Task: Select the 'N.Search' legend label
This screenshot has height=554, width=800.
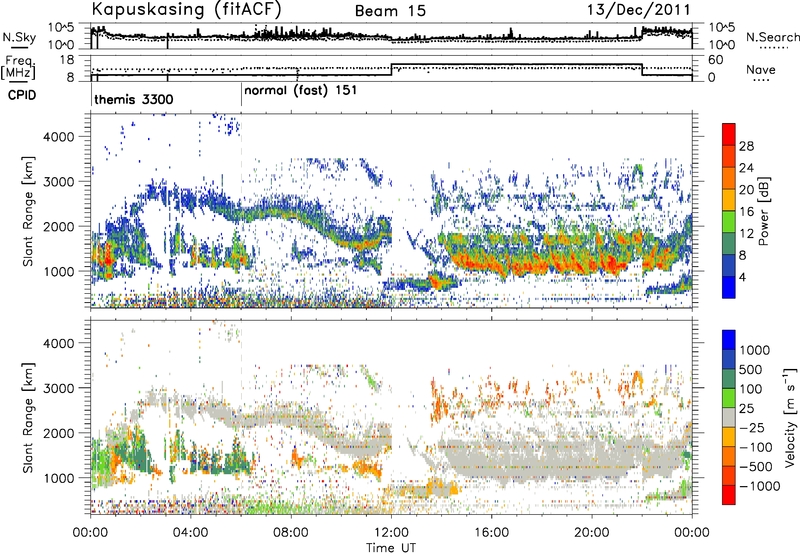Action: click(x=772, y=37)
